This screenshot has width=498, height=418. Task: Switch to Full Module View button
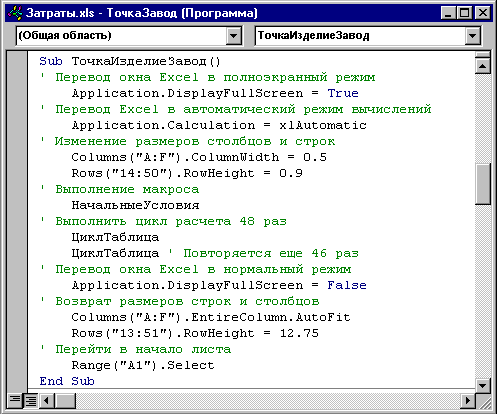pyautogui.click(x=31, y=400)
